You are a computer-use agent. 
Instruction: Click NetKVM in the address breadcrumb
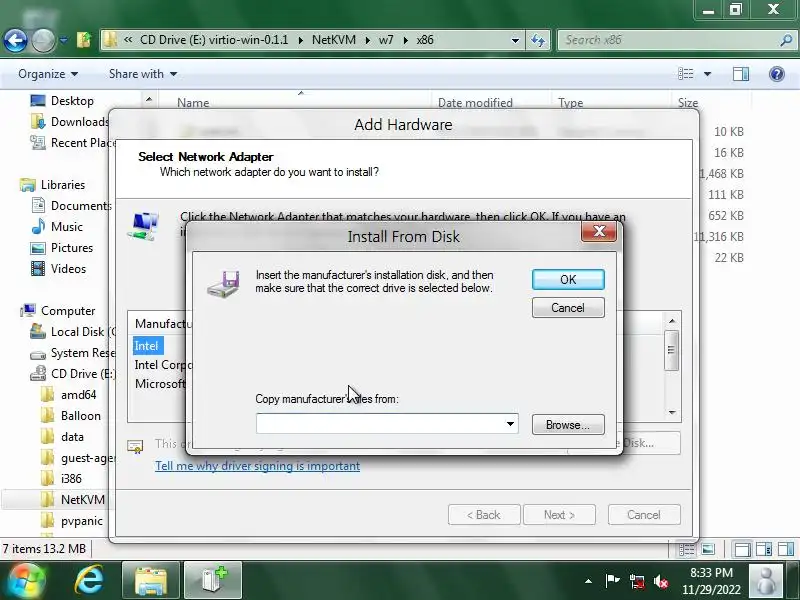coord(334,40)
